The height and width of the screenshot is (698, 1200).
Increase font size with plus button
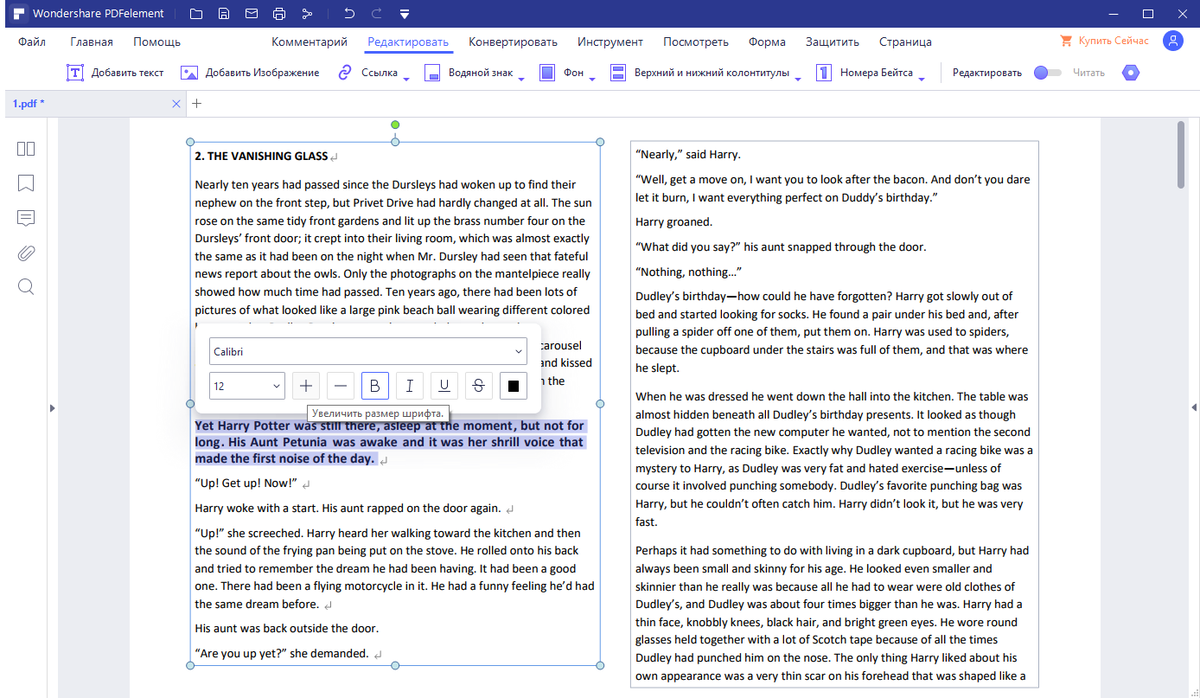(306, 386)
